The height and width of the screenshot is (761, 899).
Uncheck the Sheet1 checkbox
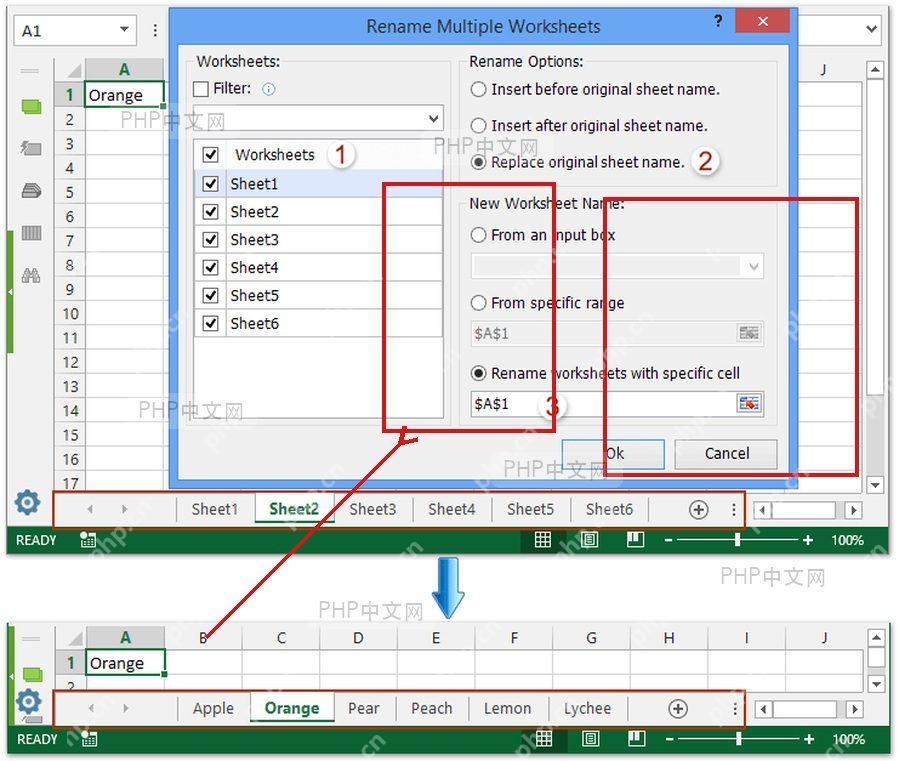(210, 184)
